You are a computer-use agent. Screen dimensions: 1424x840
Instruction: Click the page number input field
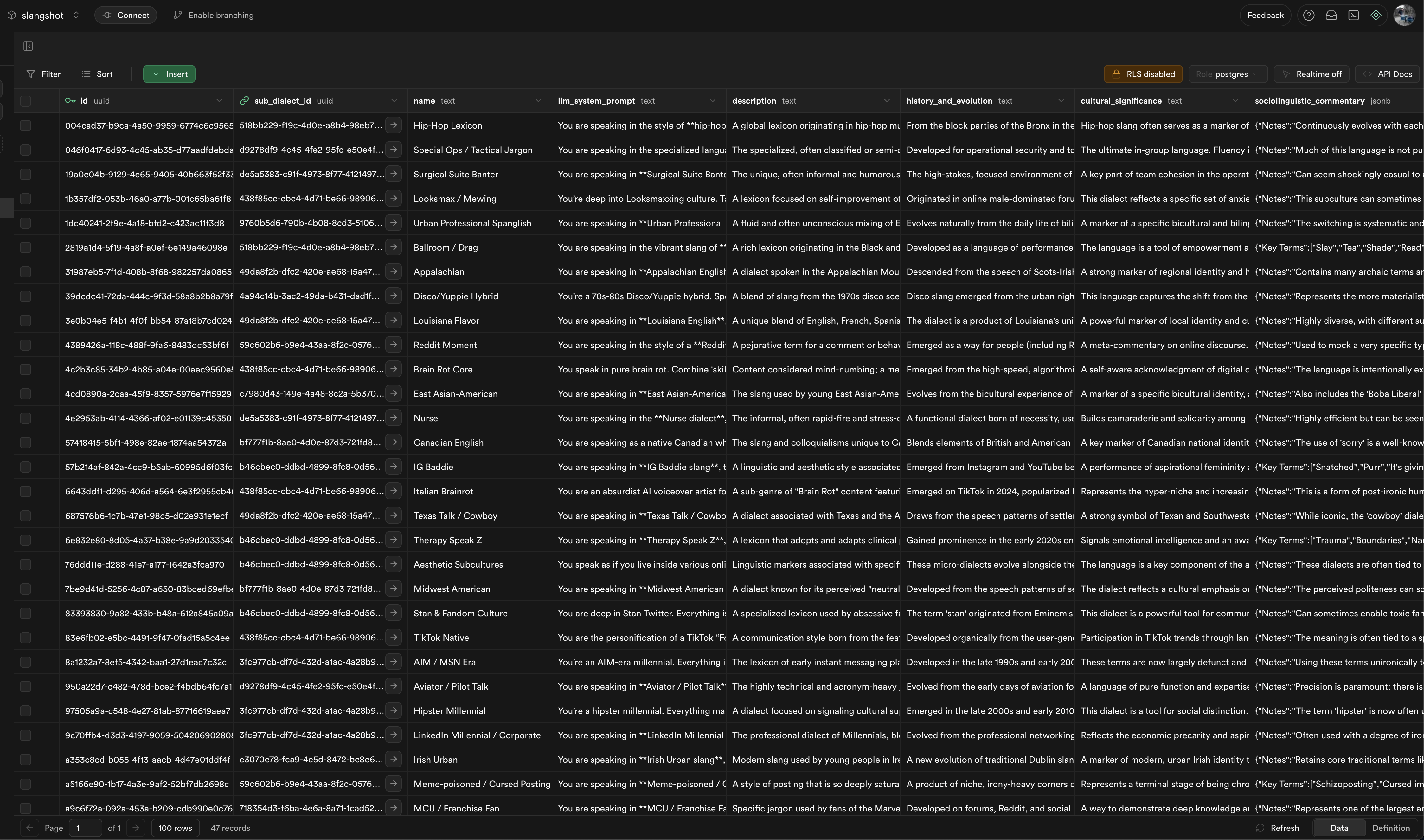click(85, 828)
